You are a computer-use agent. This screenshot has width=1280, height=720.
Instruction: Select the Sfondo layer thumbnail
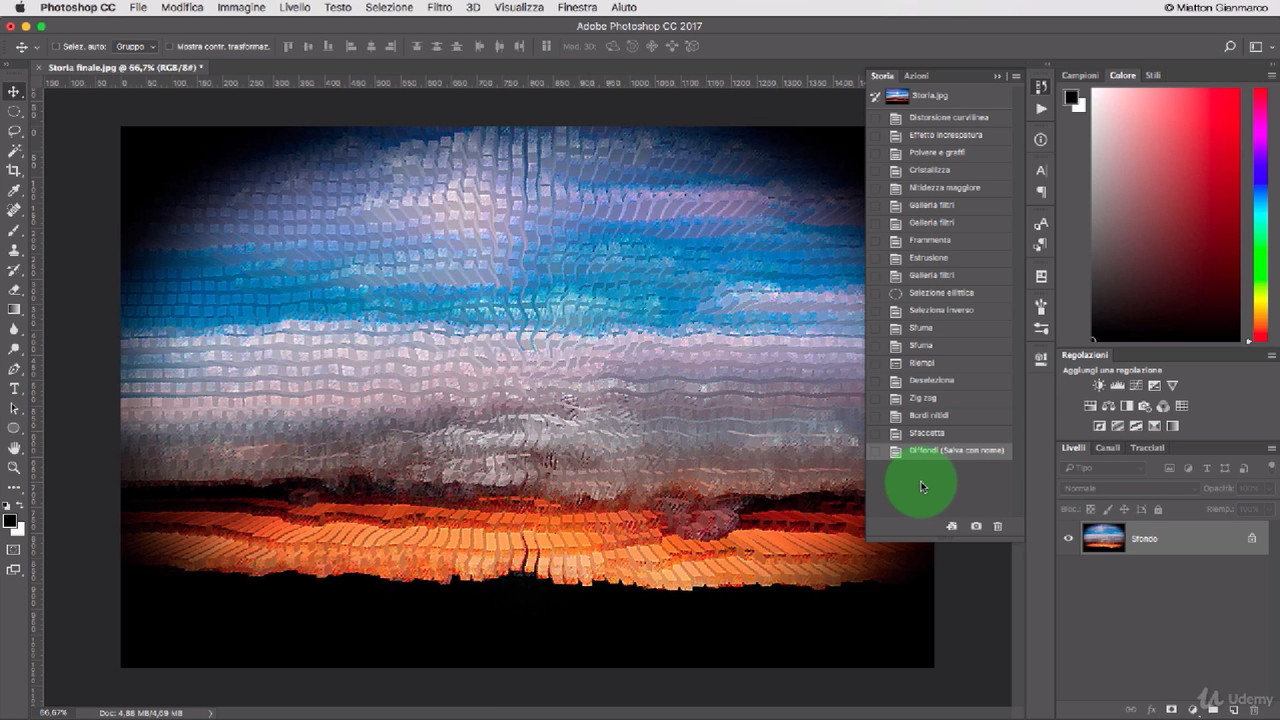[1104, 538]
